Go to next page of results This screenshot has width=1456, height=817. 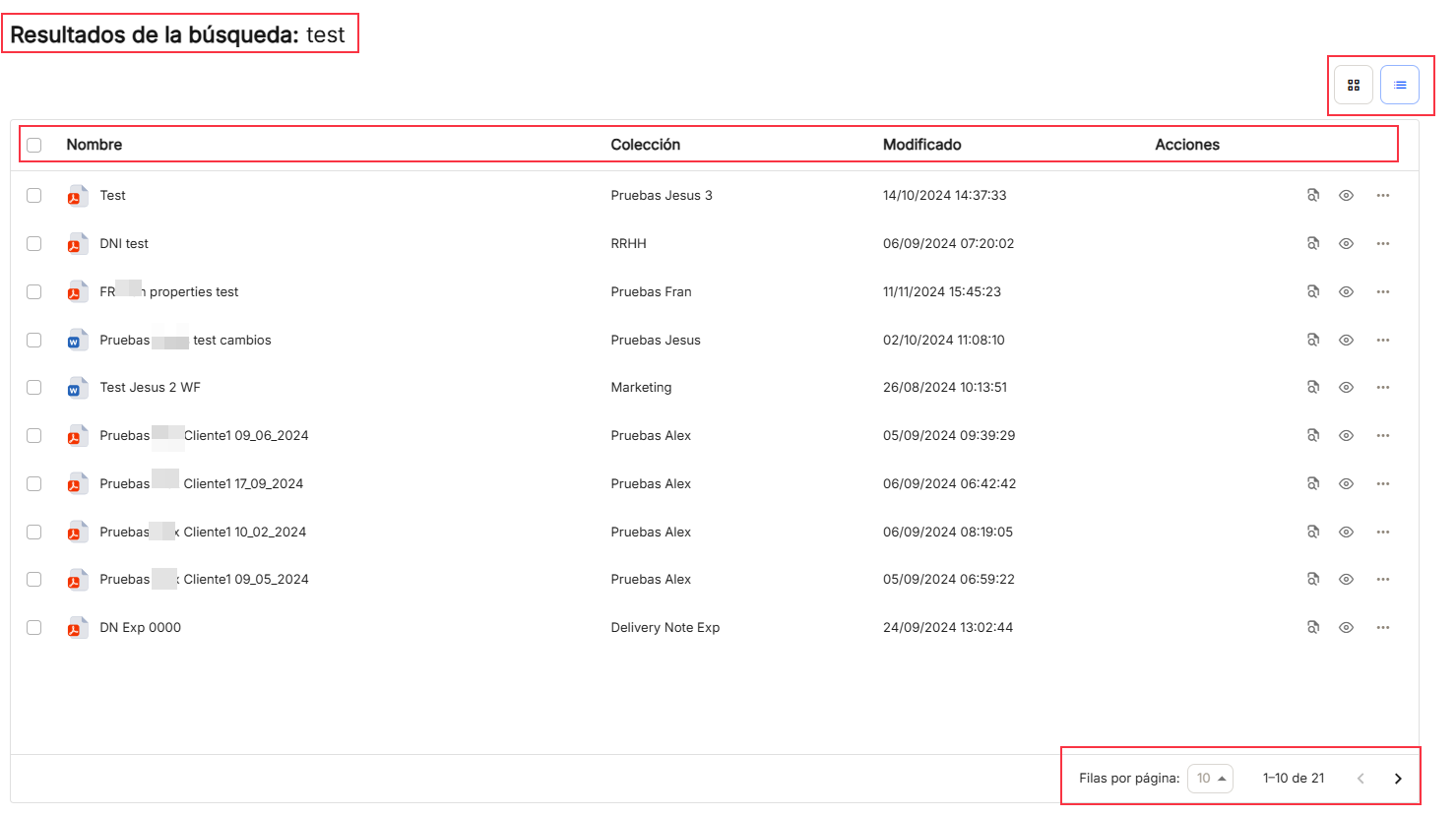click(1398, 779)
